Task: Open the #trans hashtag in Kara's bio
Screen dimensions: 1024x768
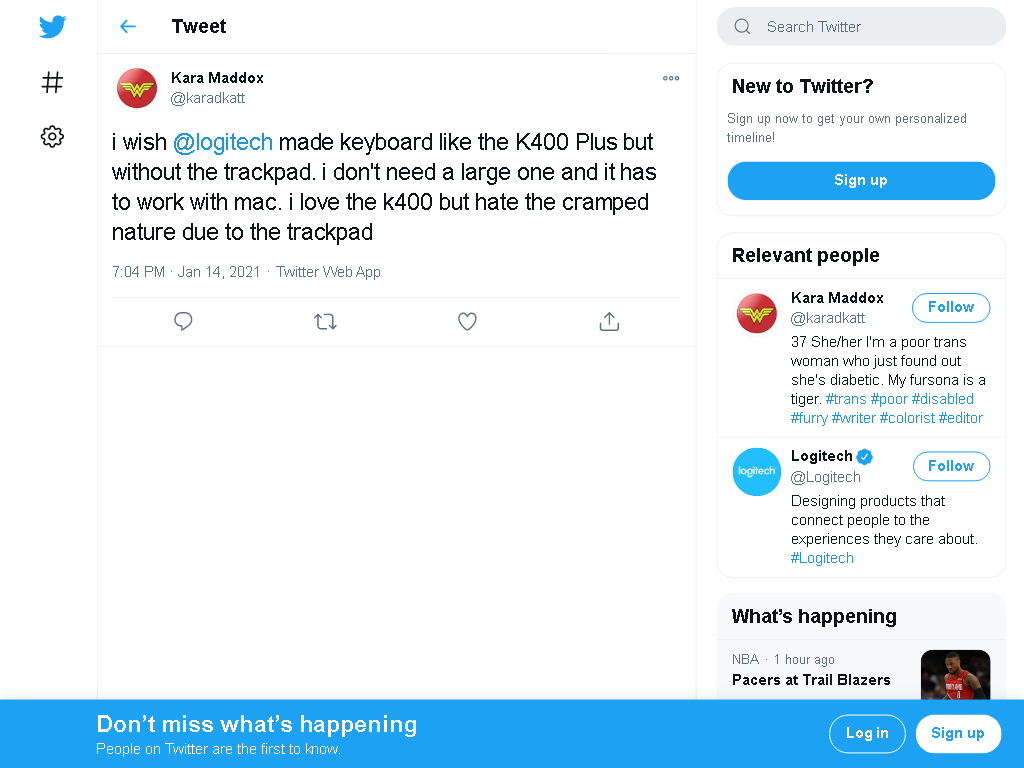Action: point(846,399)
